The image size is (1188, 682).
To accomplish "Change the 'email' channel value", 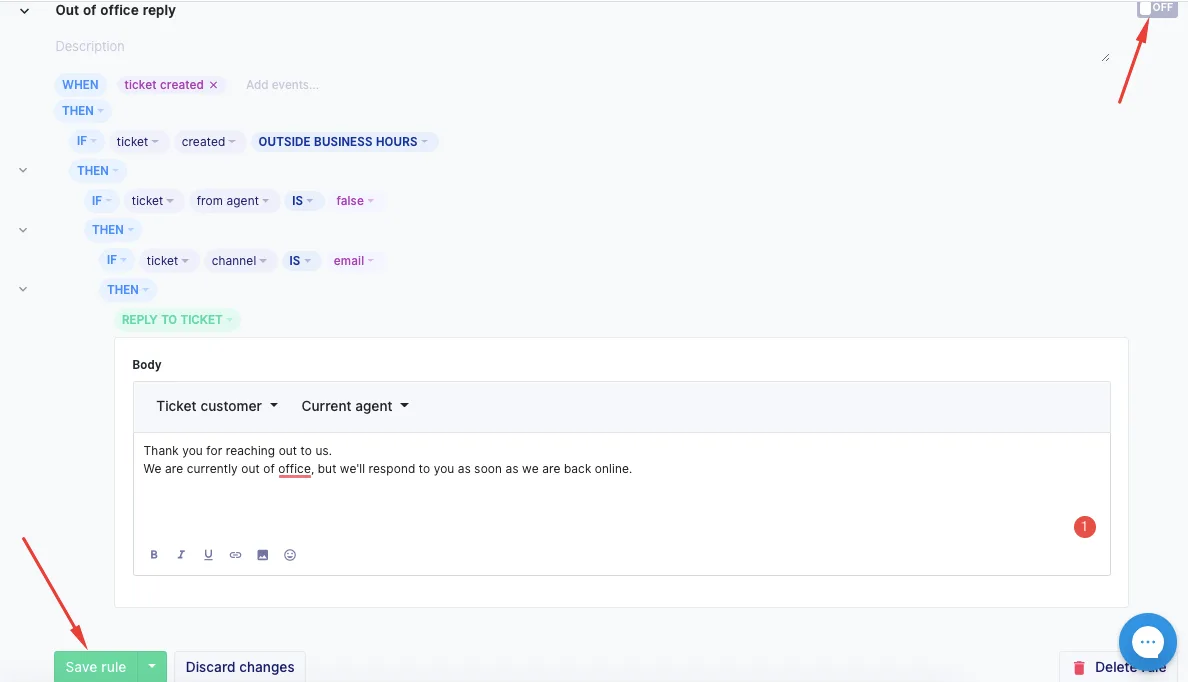I will coord(354,261).
